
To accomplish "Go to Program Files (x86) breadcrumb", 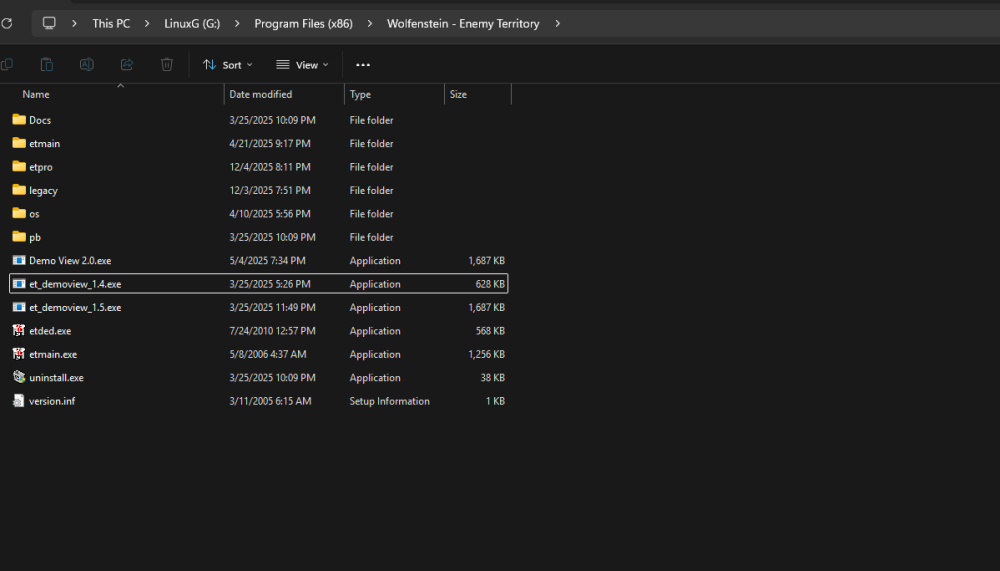I will (304, 24).
